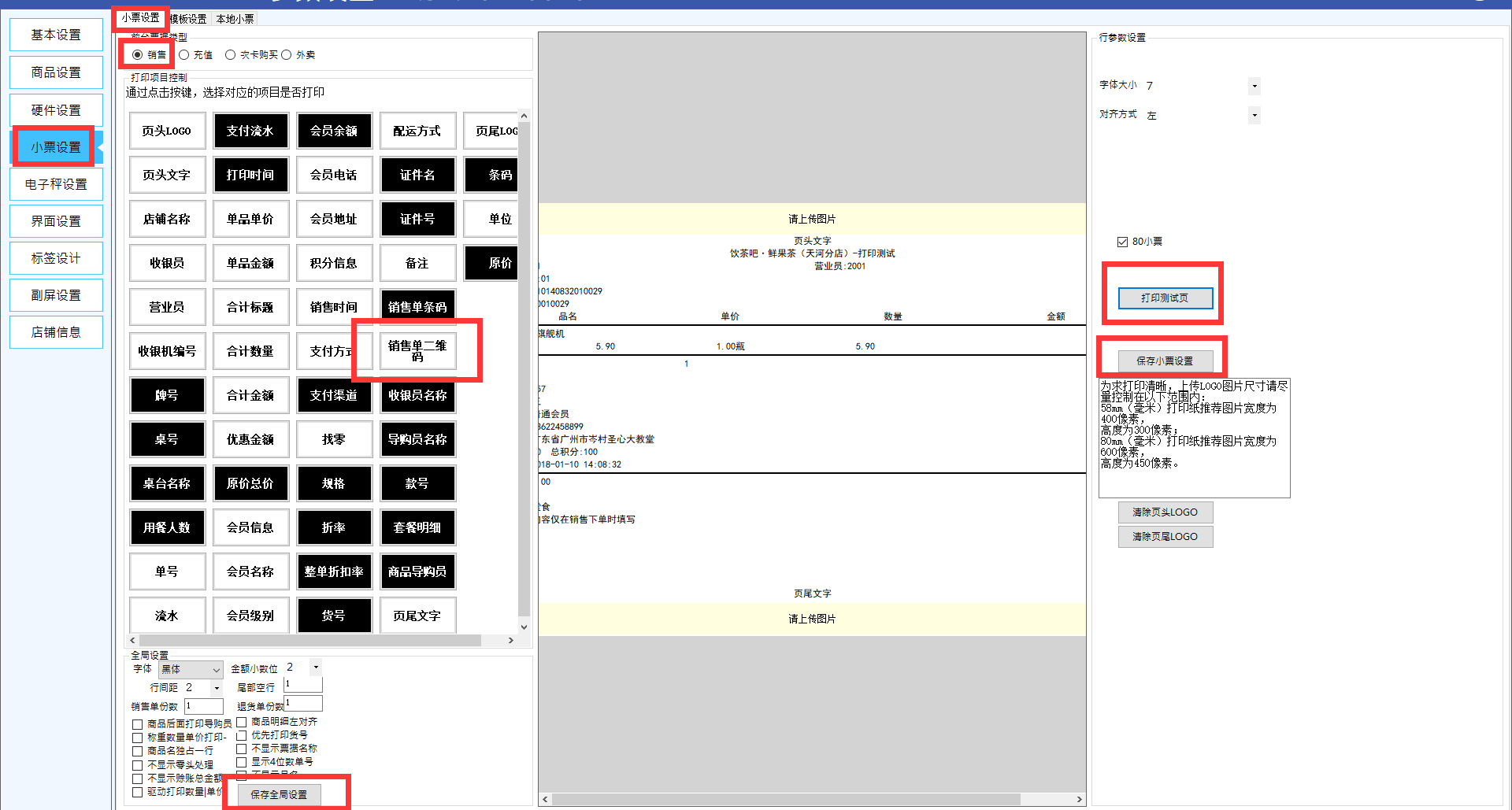
Task: Enable 商品名独占一行 checkbox
Action: 138,752
